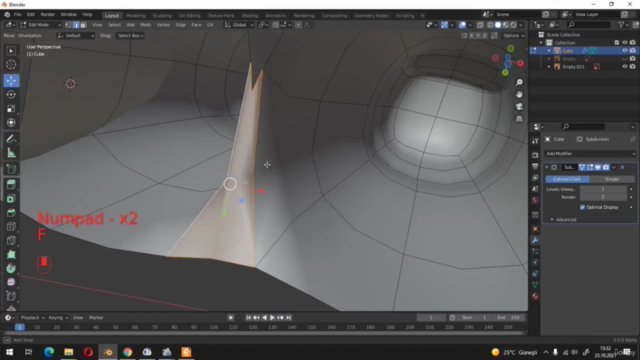640x360 pixels.
Task: Select the Transform tool in toolbar
Action: (11, 122)
